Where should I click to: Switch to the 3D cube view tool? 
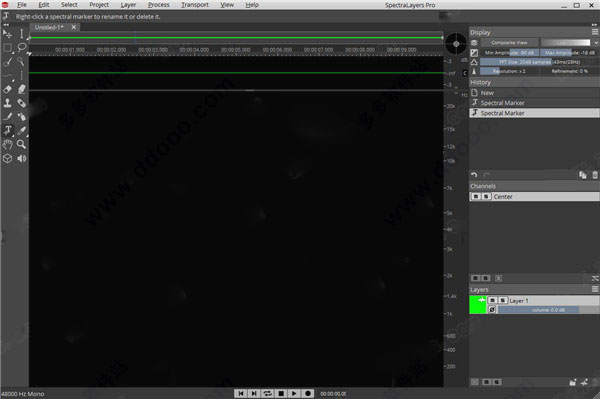click(x=7, y=158)
